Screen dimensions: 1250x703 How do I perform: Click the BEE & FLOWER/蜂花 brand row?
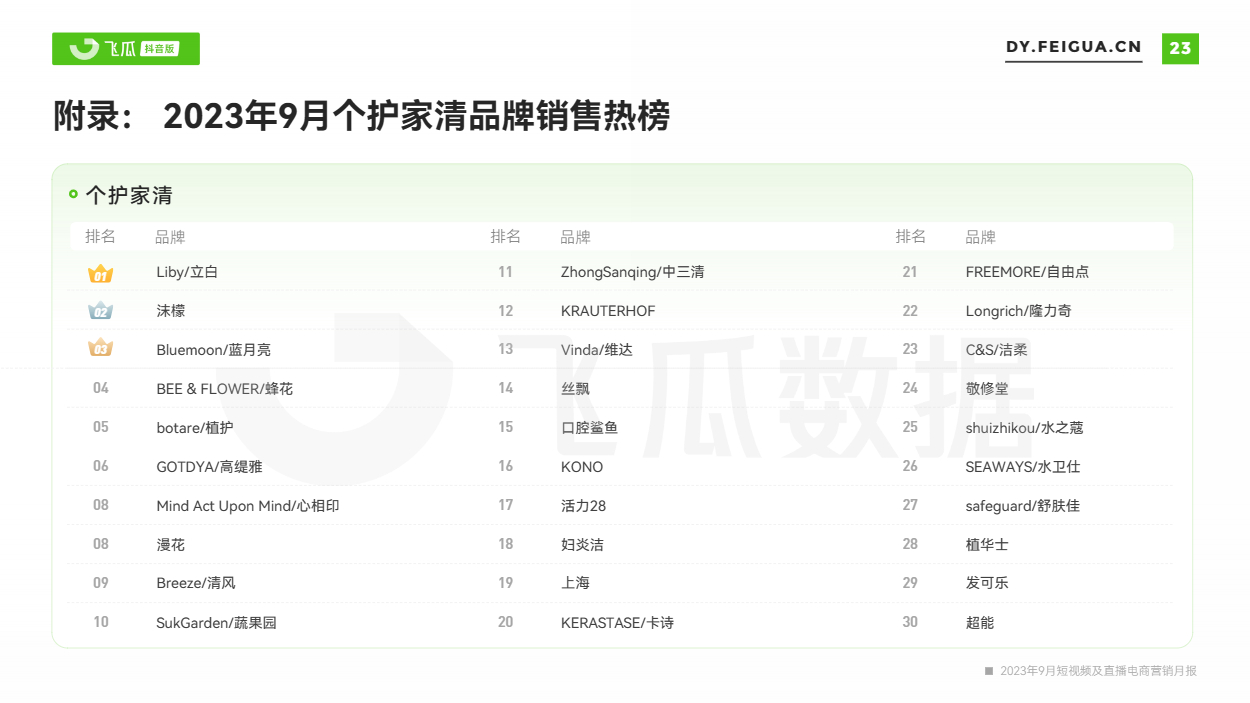pyautogui.click(x=224, y=389)
